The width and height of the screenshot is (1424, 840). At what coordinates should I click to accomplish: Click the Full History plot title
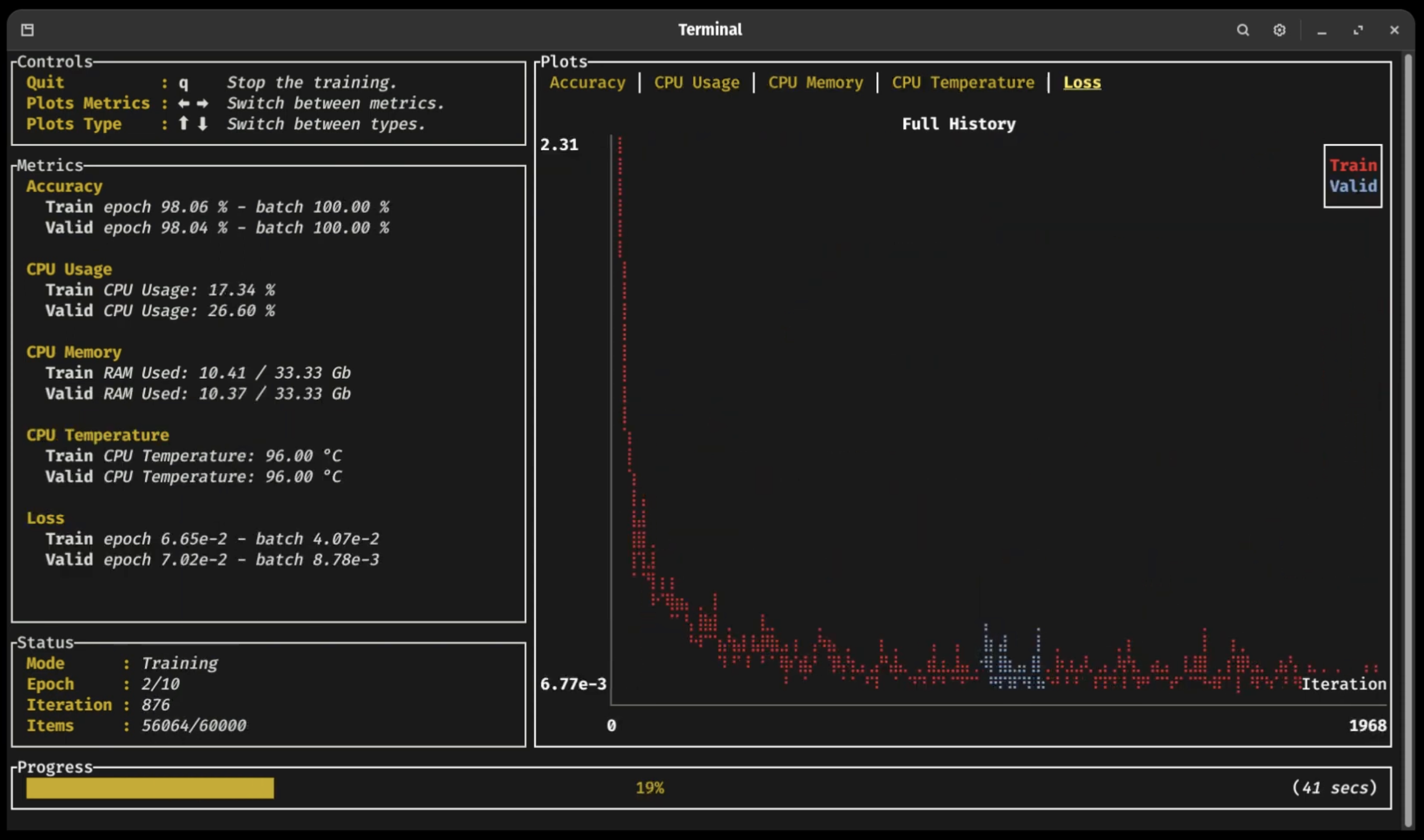pos(958,123)
